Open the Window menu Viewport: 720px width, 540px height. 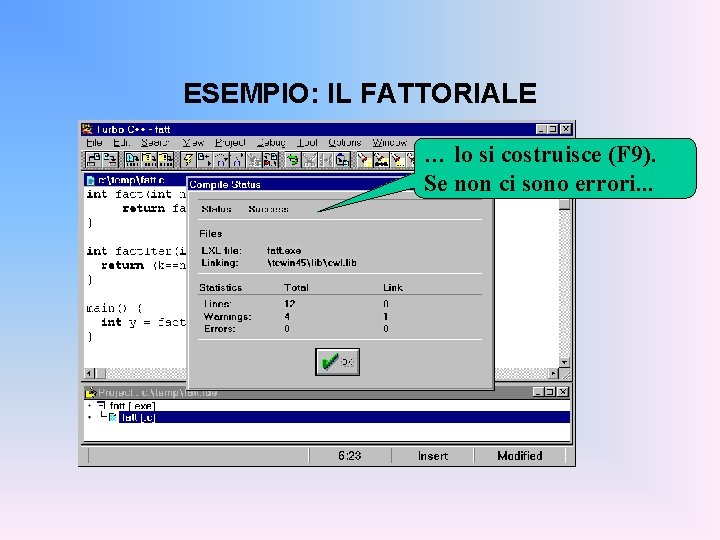pos(389,143)
